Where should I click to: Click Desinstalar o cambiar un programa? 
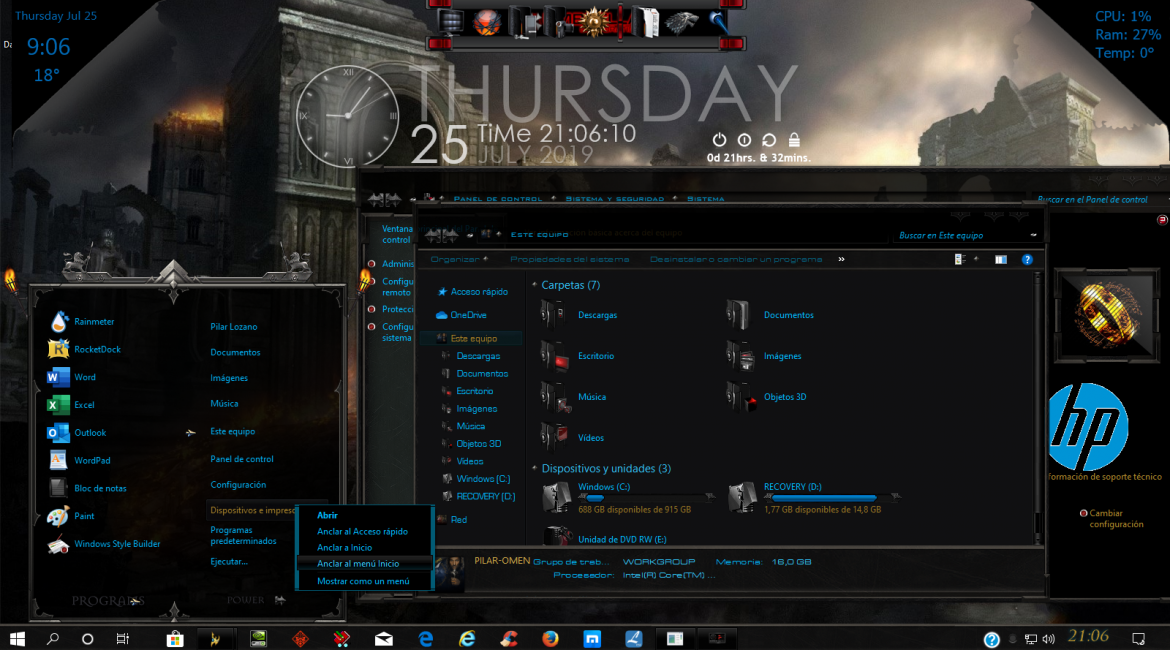[736, 259]
